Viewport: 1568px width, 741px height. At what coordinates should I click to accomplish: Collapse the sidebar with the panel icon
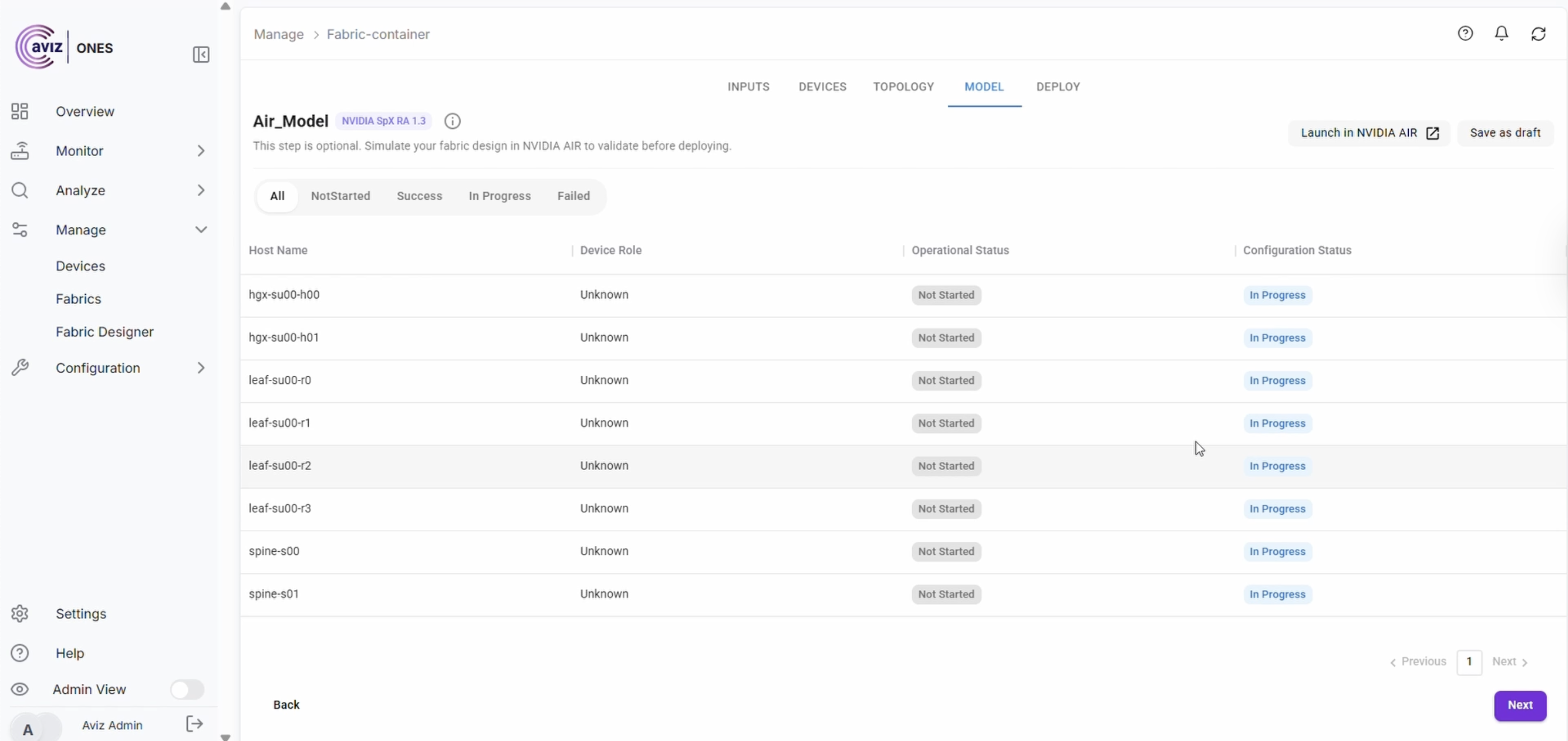pyautogui.click(x=201, y=55)
